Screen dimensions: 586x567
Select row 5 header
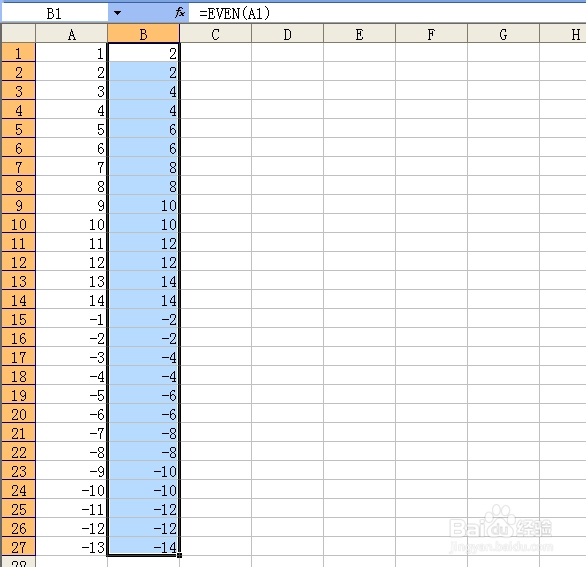[x=18, y=129]
